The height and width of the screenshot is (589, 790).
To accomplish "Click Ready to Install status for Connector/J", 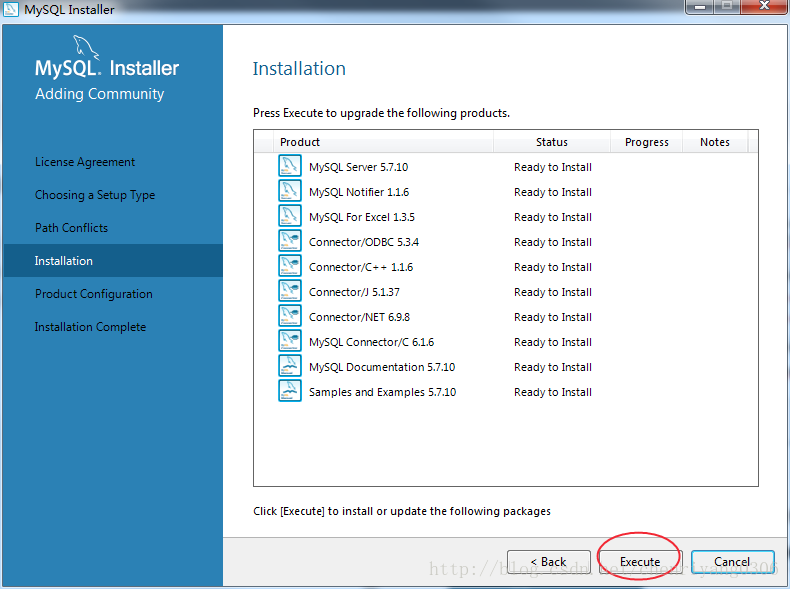I will point(553,292).
